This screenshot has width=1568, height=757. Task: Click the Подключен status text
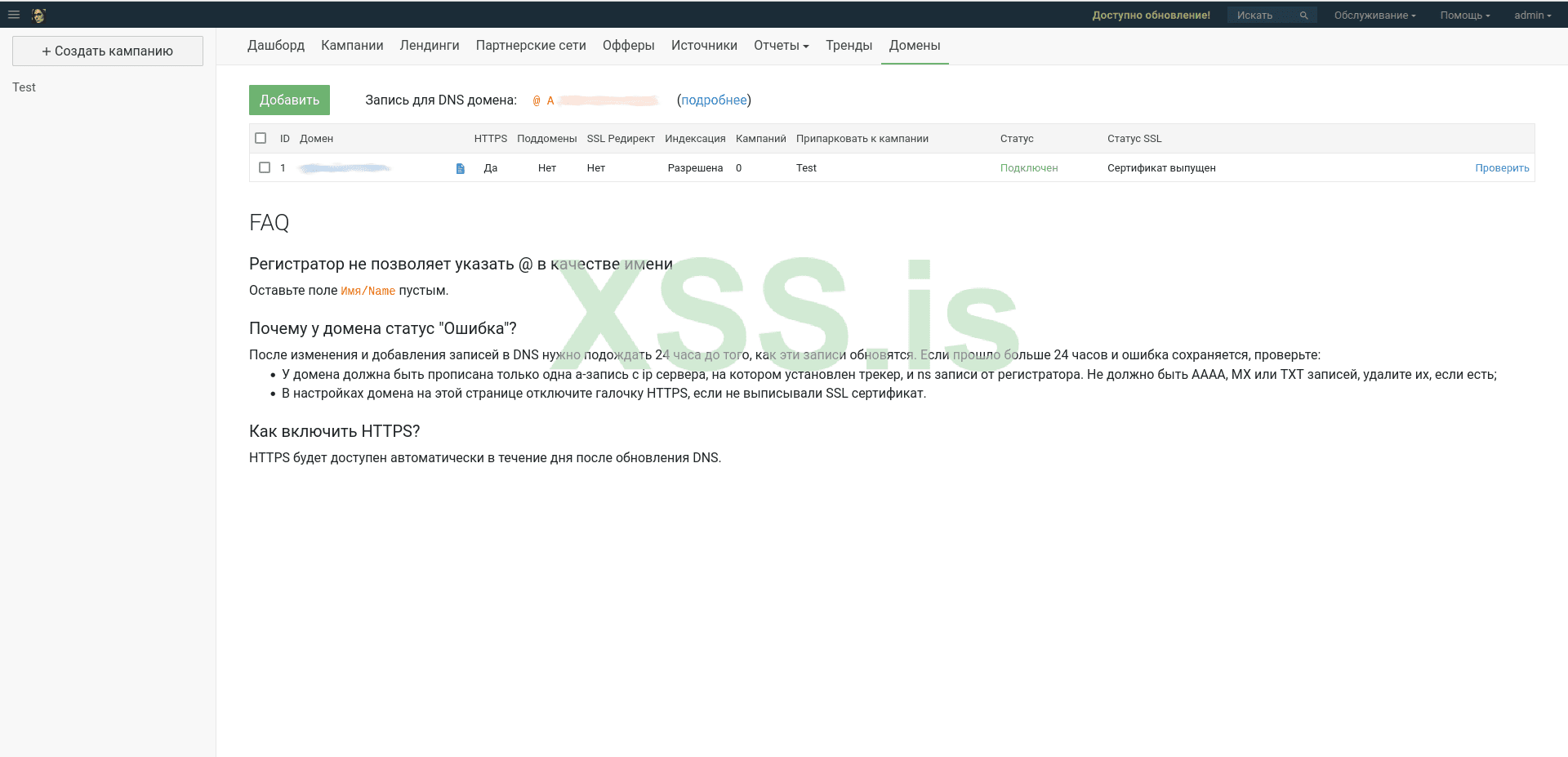tap(1029, 168)
